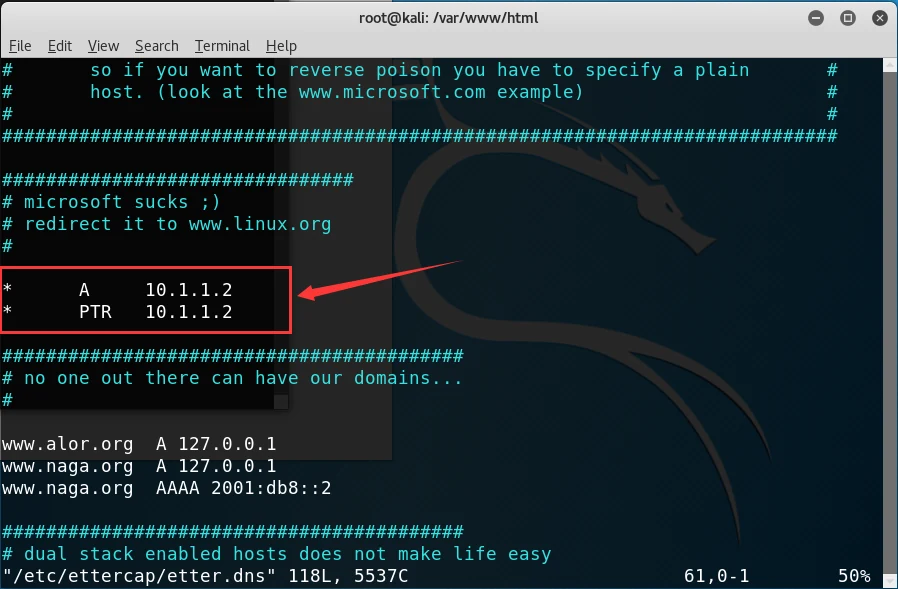
Task: Click the "no one out there can have our domains" comment
Action: click(x=232, y=378)
